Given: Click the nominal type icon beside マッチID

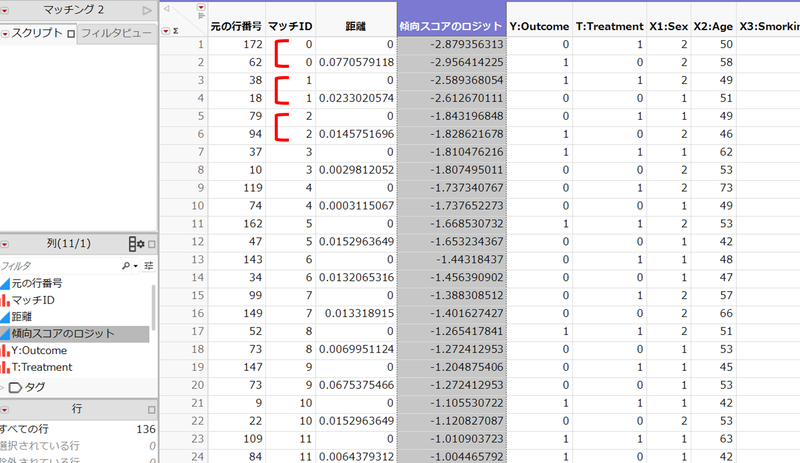Looking at the screenshot, I should (5, 300).
